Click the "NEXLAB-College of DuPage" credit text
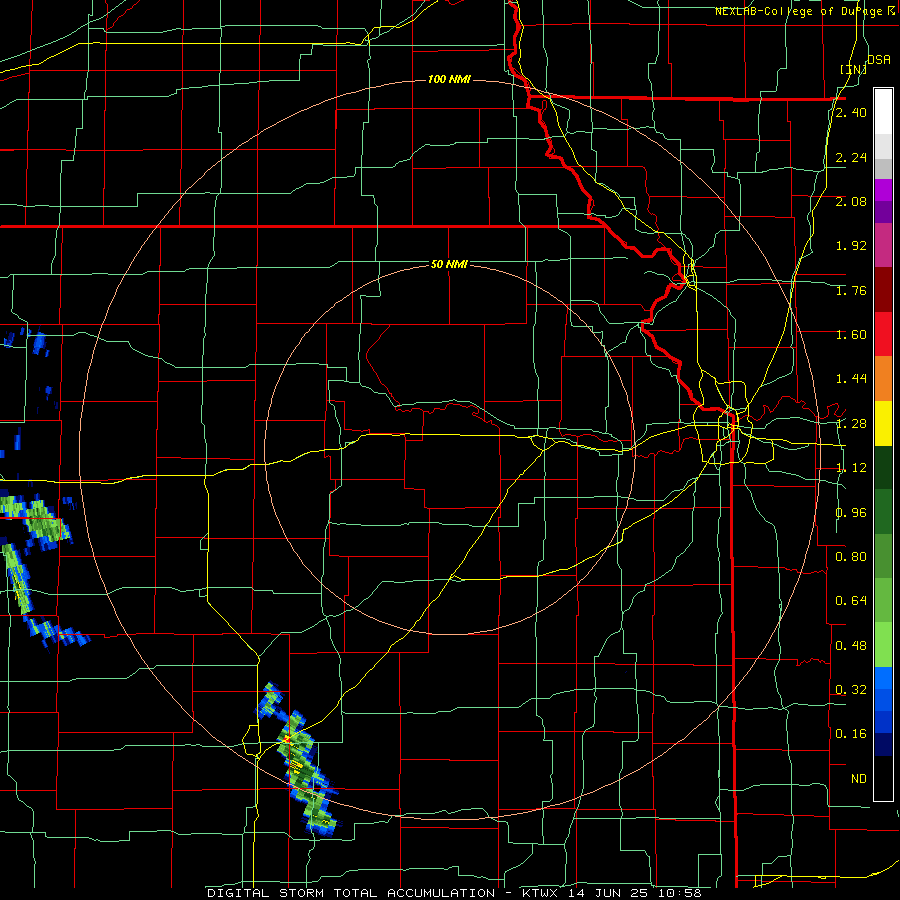This screenshot has width=900, height=900. click(798, 11)
